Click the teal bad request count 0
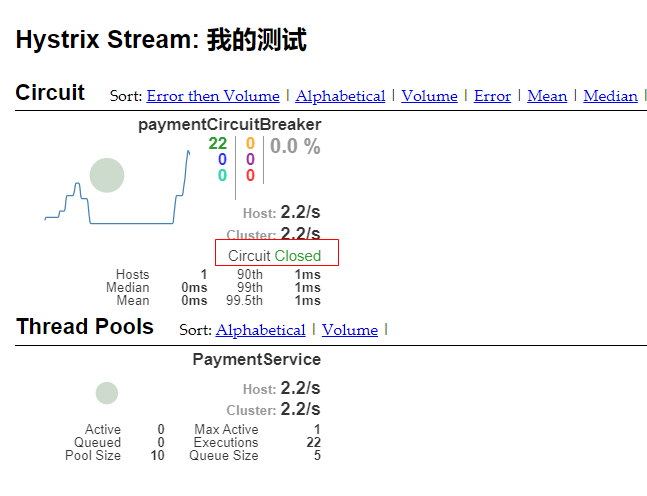Screen dimensions: 647x496 (x=222, y=175)
